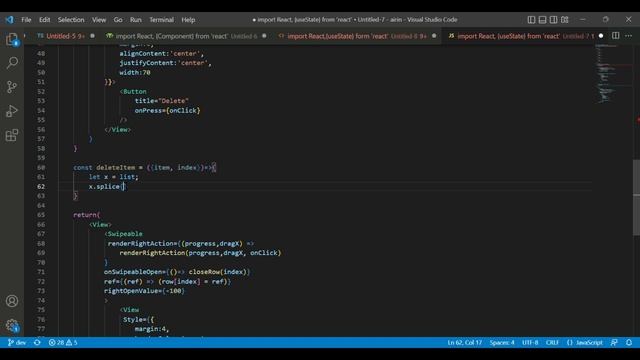Click the VS Code logo icon
Screen dimensions: 640x360
[x=9, y=20]
